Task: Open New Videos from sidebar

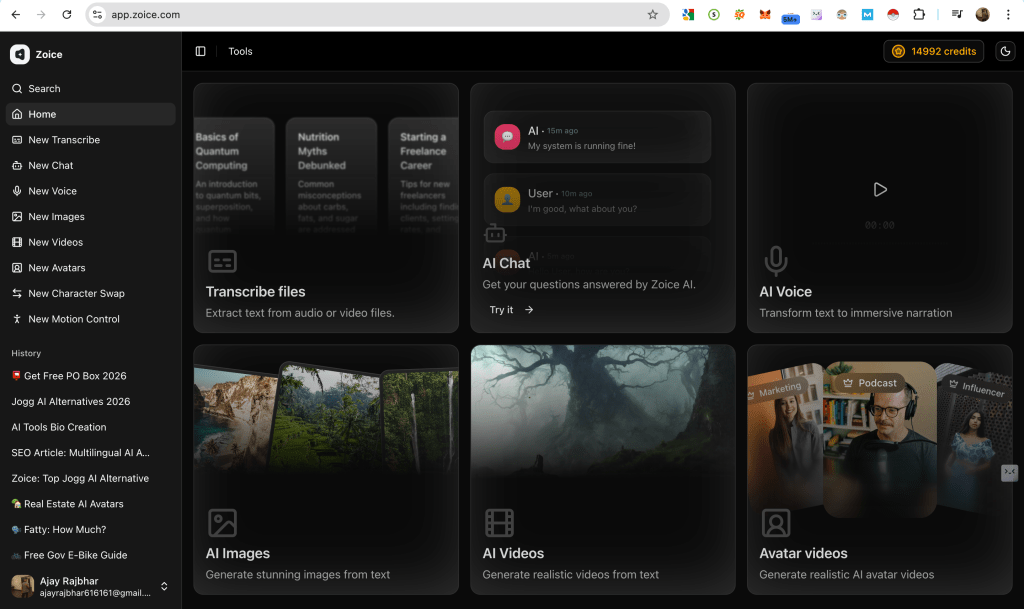Action: [x=55, y=242]
